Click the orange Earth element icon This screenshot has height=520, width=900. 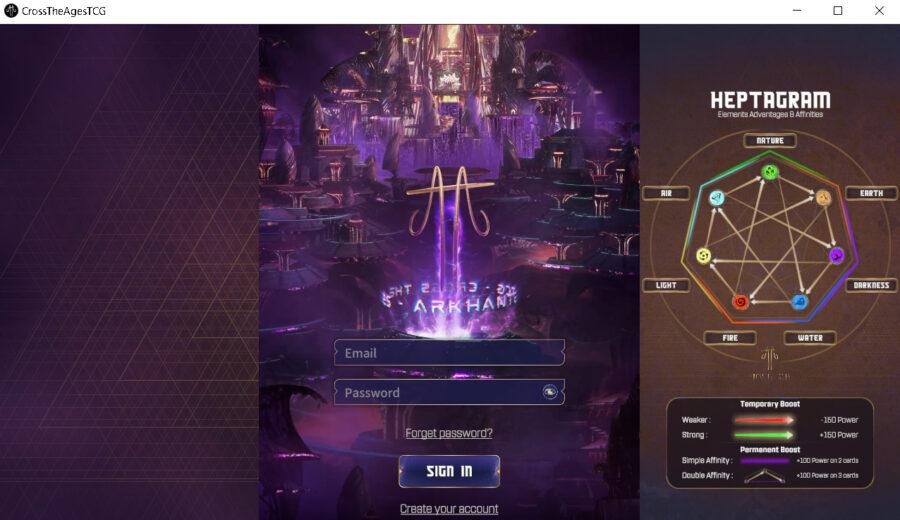(x=823, y=198)
